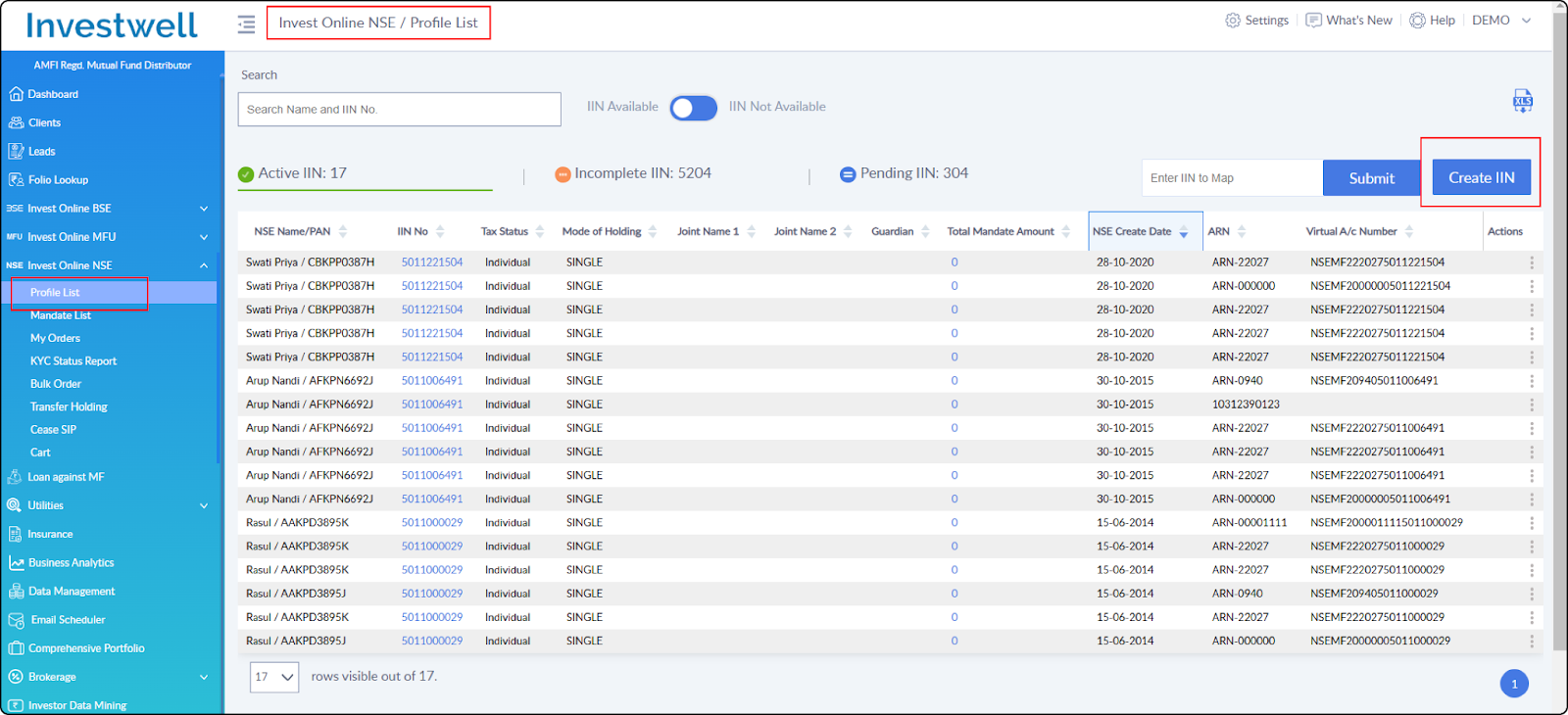1568x715 pixels.
Task: Click Folio Lookup icon in sidebar
Action: [16, 179]
